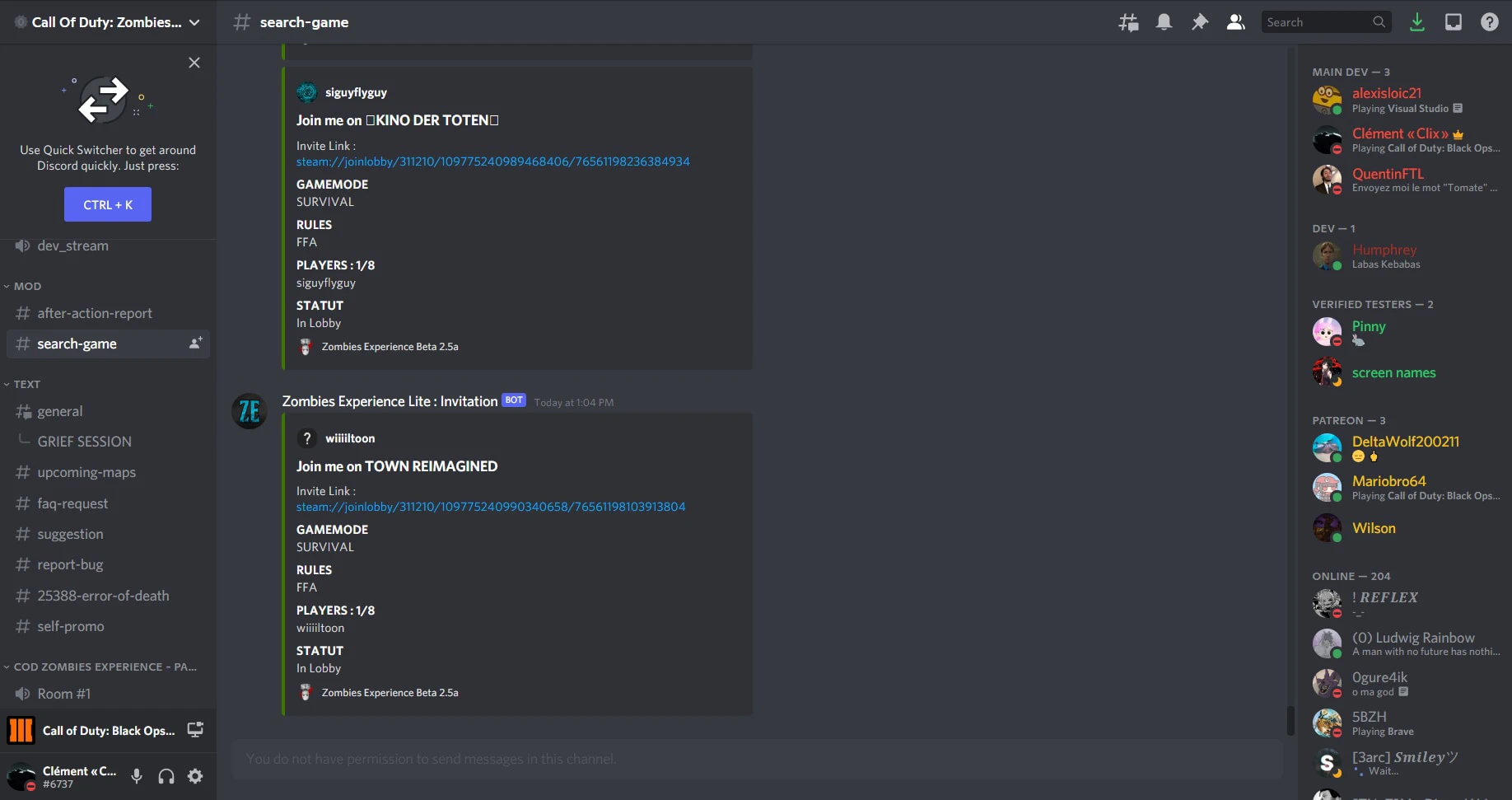
Task: Open the Help icon
Action: pos(1490,22)
